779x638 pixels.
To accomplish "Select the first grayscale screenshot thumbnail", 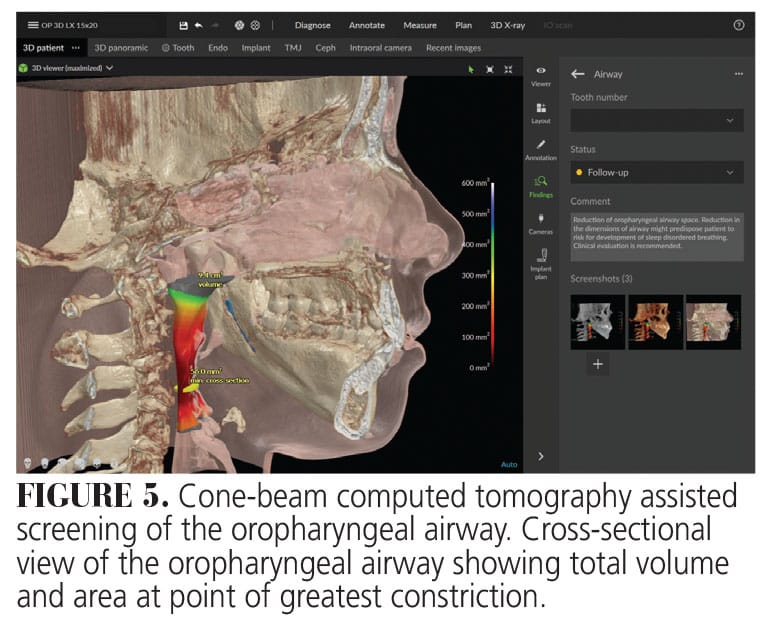I will coord(597,321).
